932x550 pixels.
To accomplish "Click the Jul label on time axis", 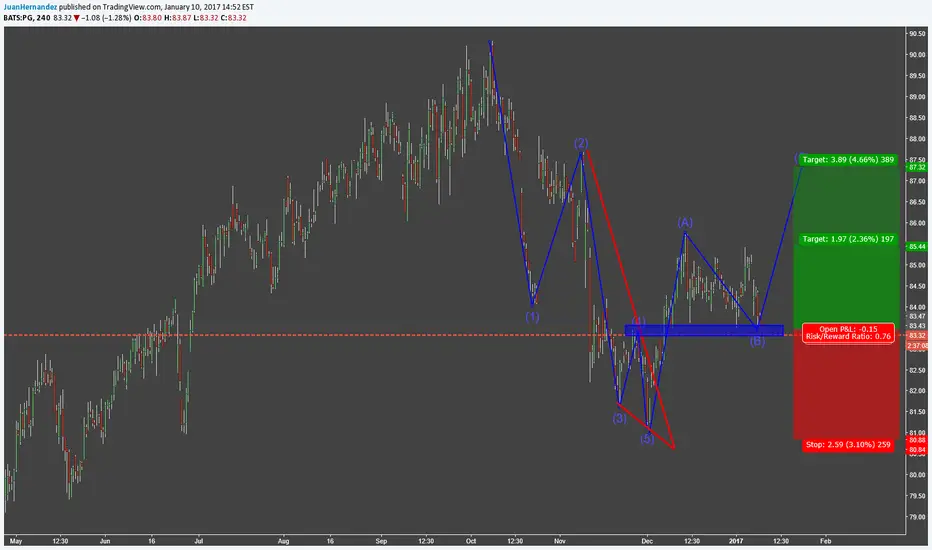I will tap(199, 541).
